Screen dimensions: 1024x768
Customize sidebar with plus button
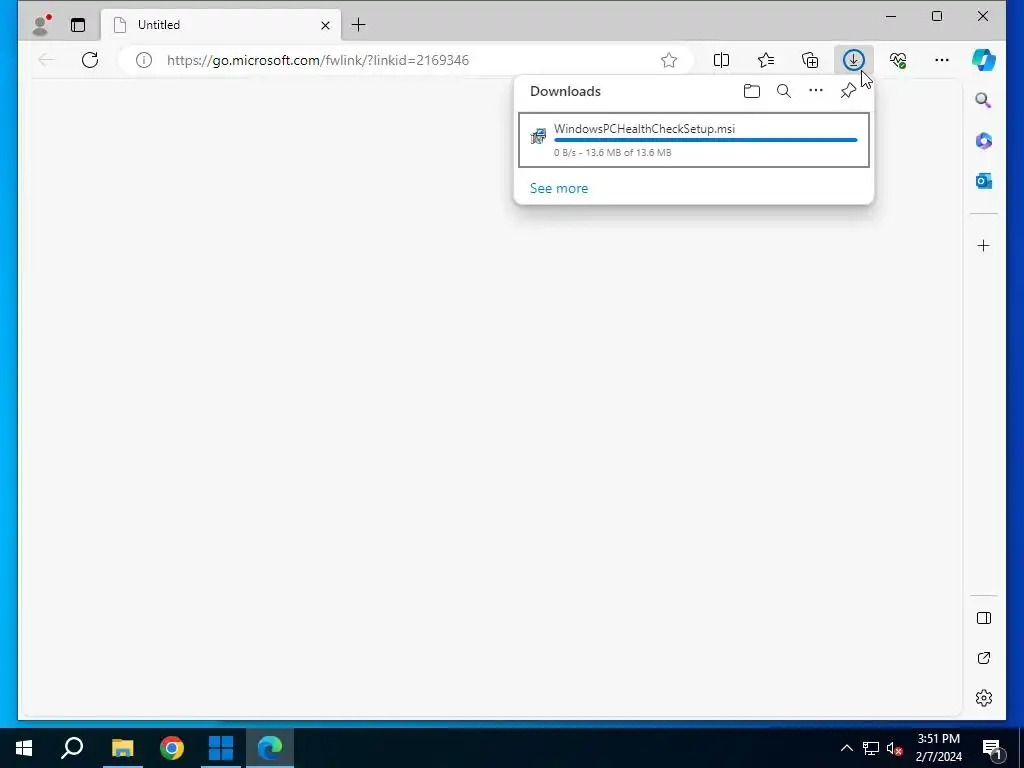pyautogui.click(x=984, y=246)
